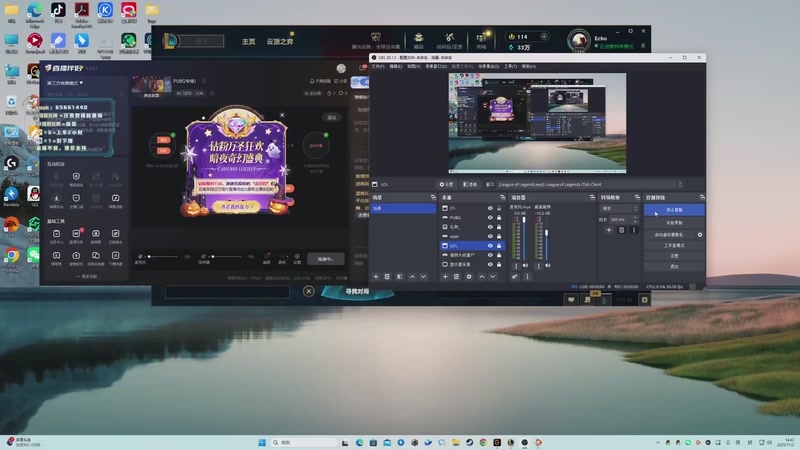Click 停止直播 button in OBS controls

click(674, 210)
